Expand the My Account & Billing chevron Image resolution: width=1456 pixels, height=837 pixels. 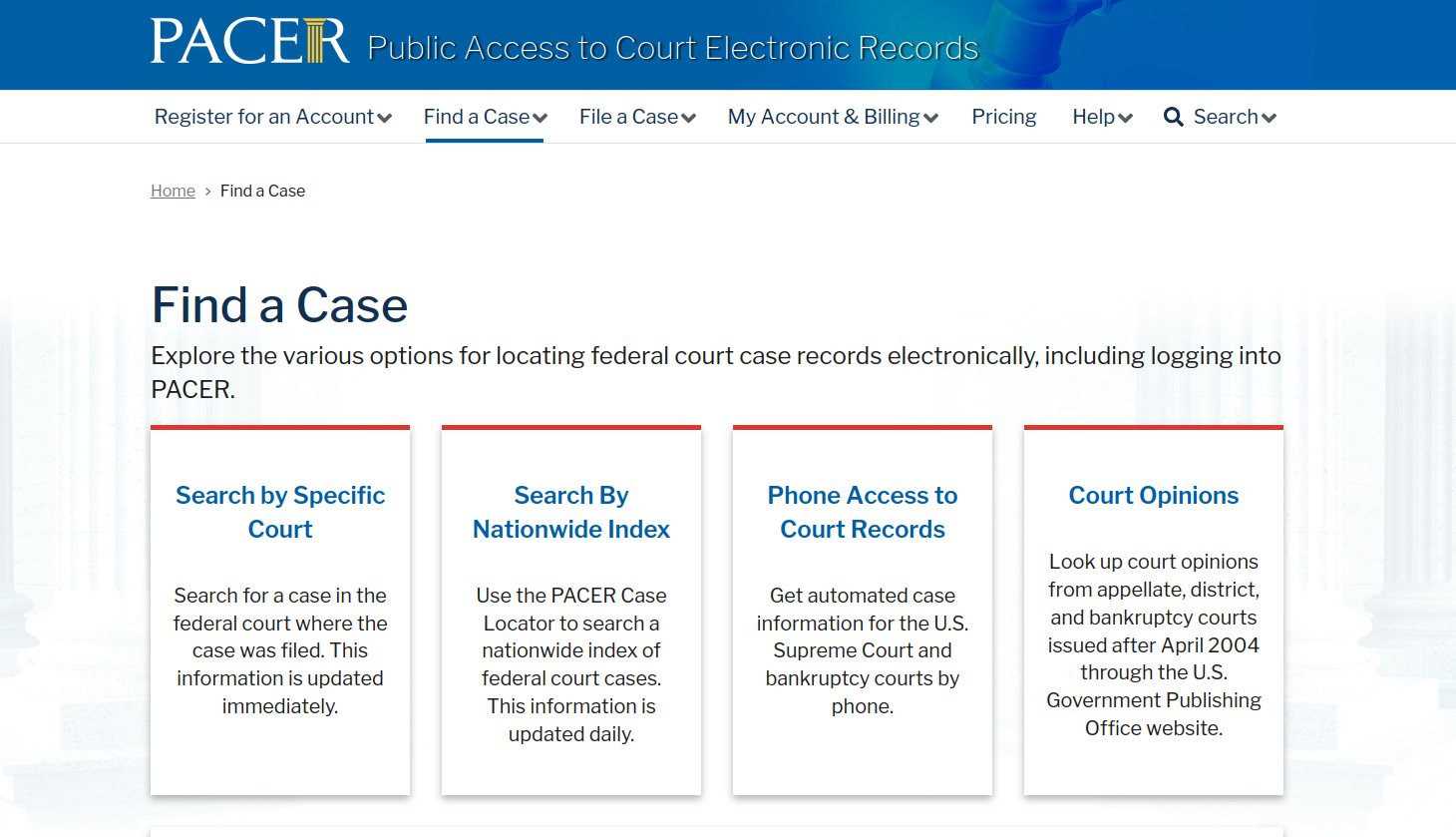click(x=931, y=119)
